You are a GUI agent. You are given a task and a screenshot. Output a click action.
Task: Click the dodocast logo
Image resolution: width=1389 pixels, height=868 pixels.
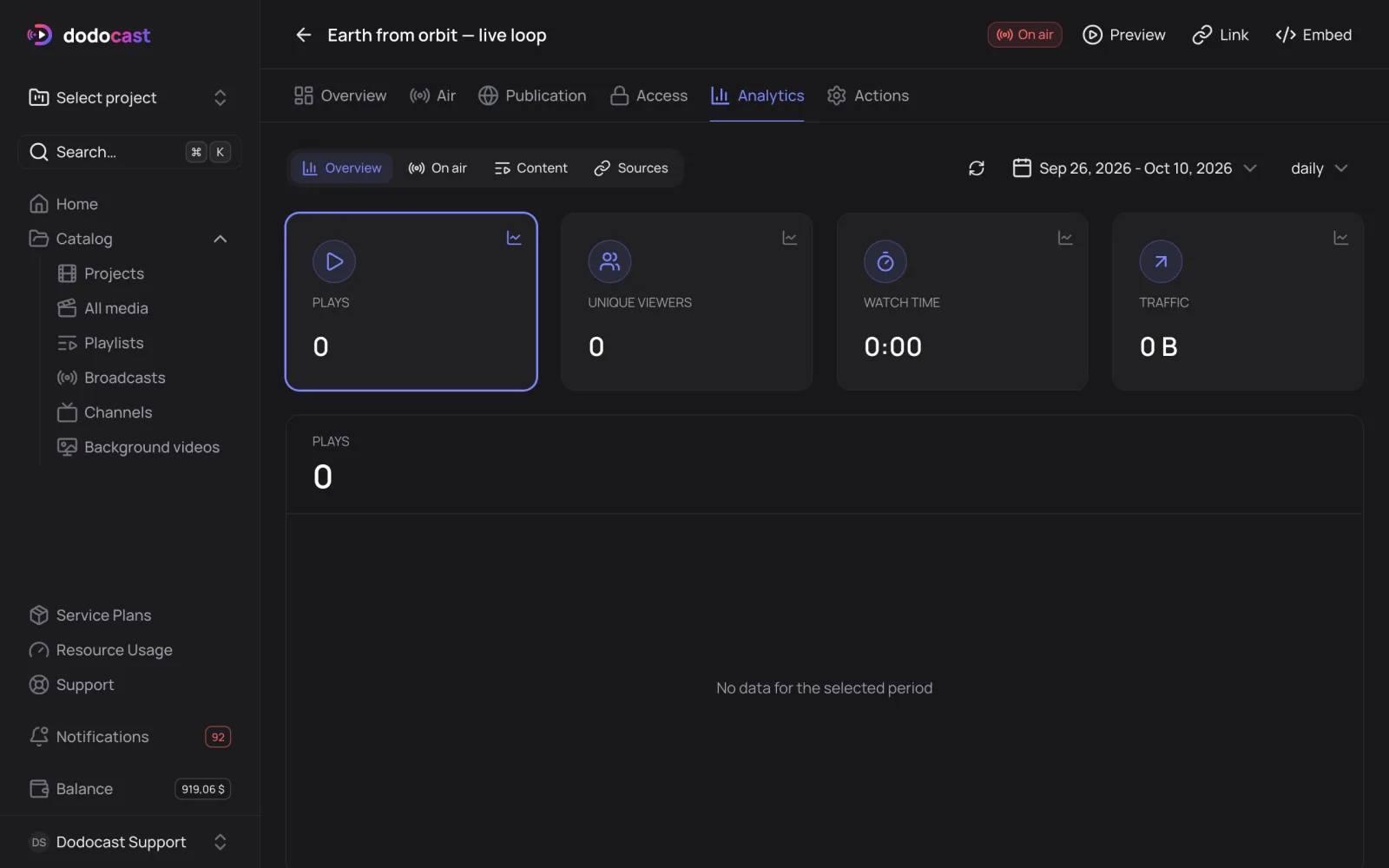[89, 35]
